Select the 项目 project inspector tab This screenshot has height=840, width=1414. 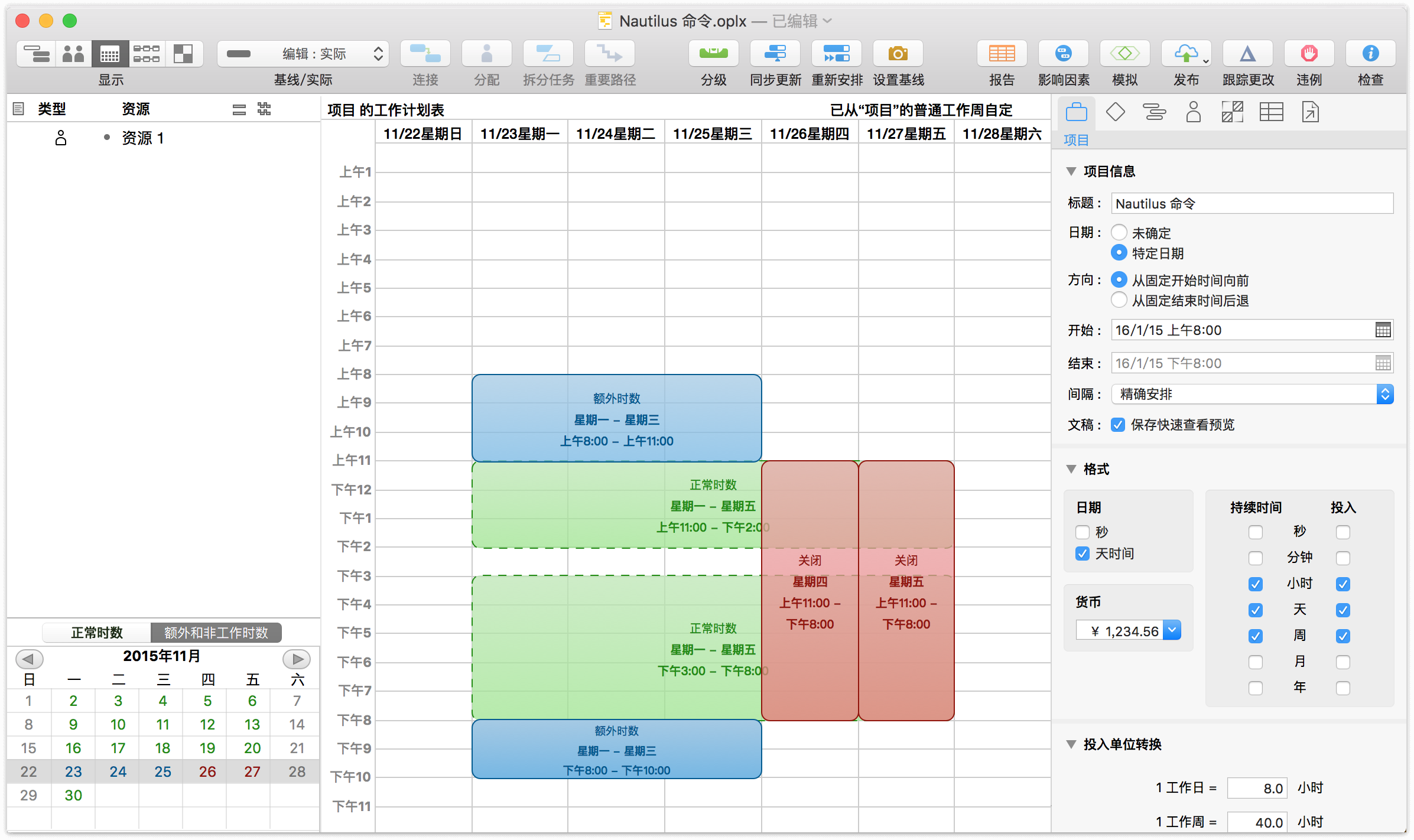1077,112
